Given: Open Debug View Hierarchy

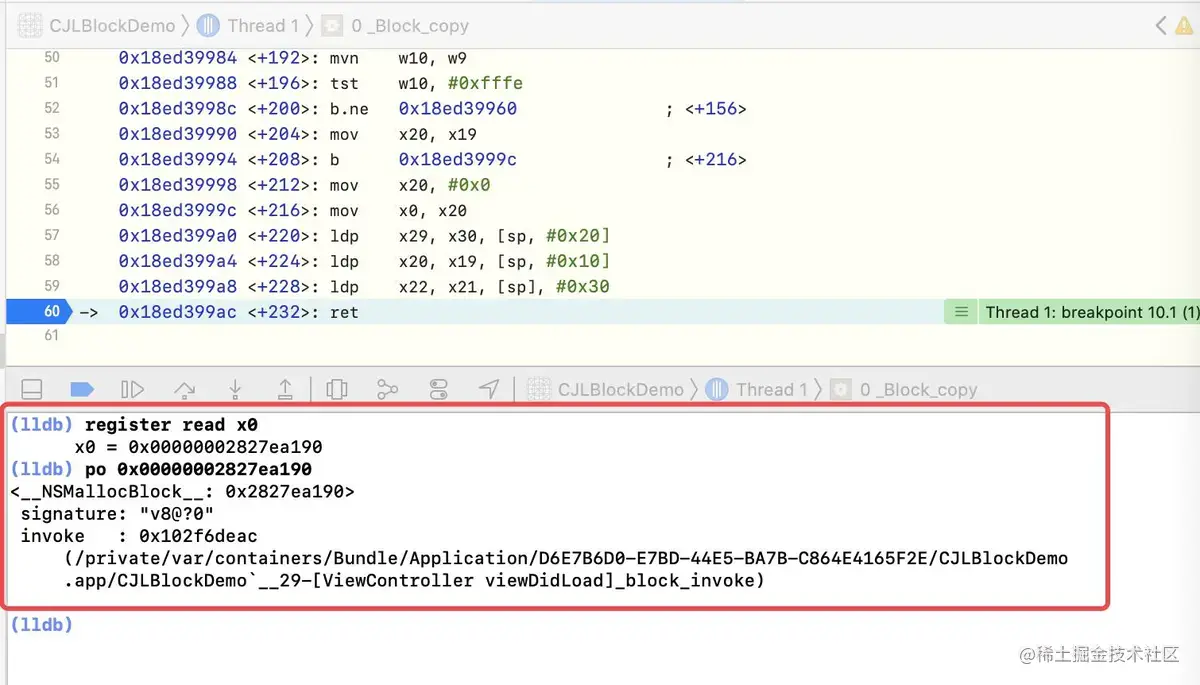Looking at the screenshot, I should pyautogui.click(x=337, y=389).
